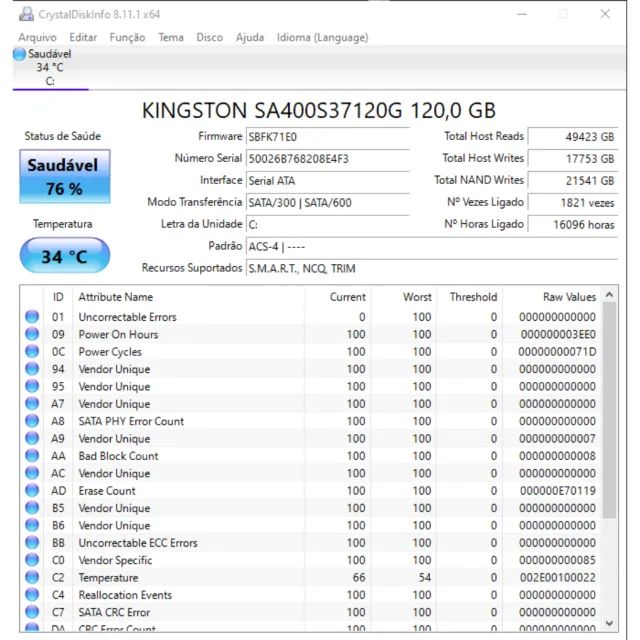Screen dimensions: 640x640
Task: Click the Padrão field ACS-4
Action: tap(432, 247)
